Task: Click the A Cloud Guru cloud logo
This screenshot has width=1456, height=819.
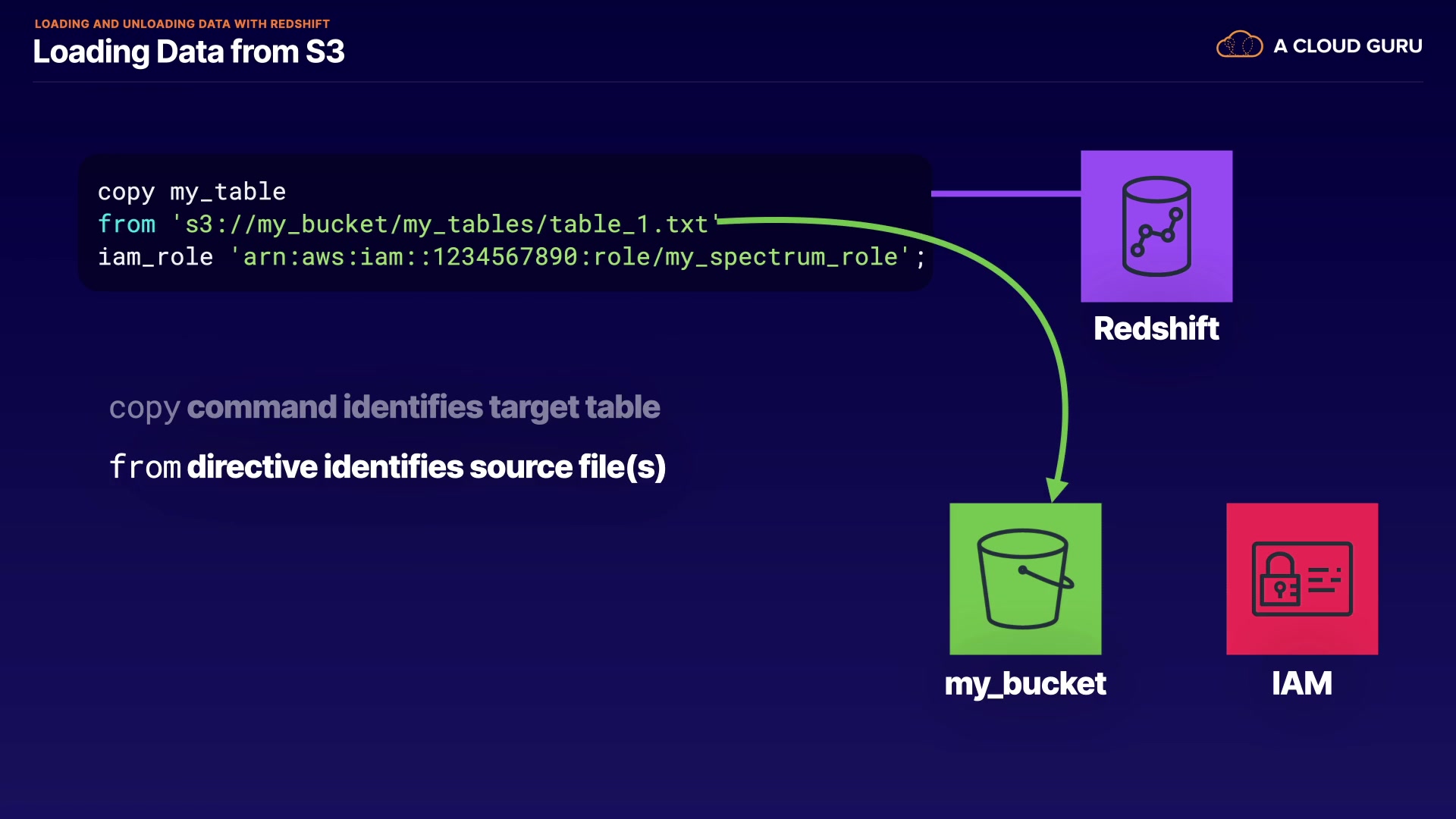Action: (x=1239, y=45)
